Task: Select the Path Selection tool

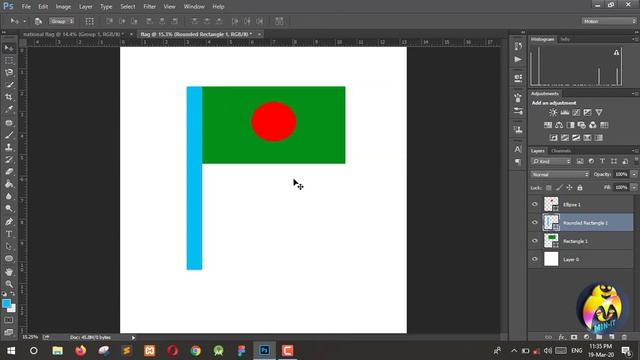Action: point(9,247)
